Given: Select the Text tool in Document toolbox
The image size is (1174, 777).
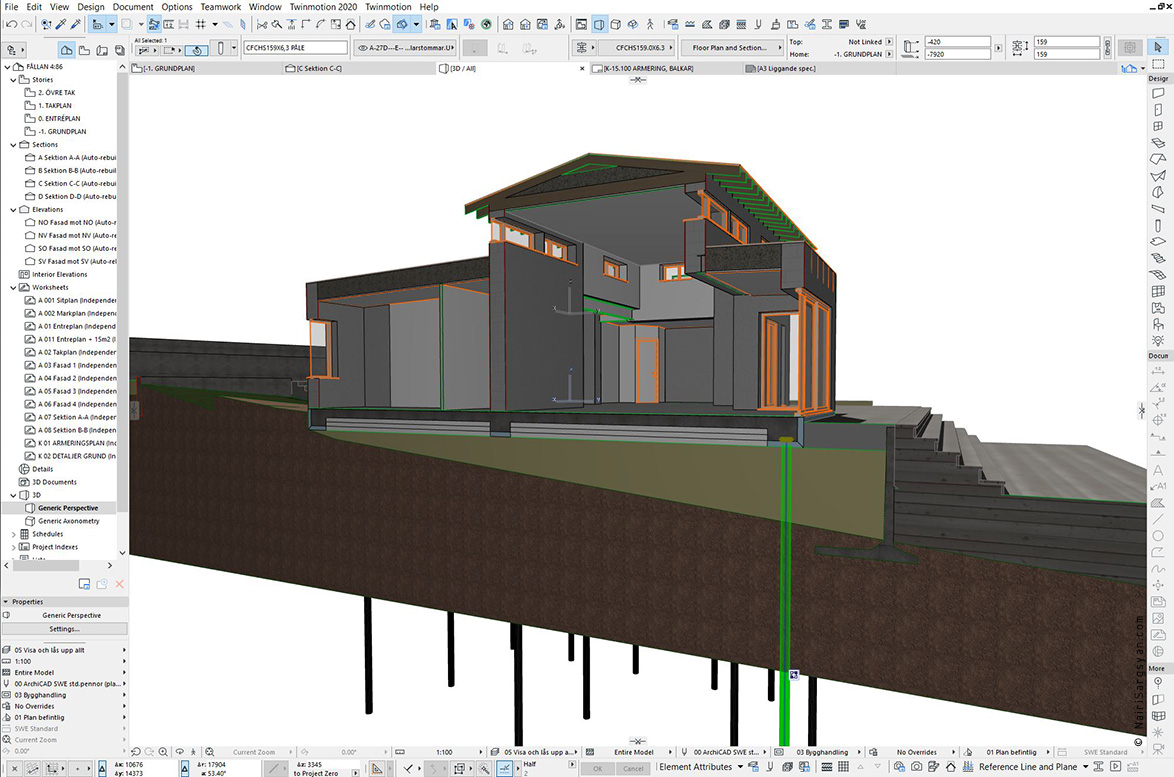Looking at the screenshot, I should (1158, 470).
